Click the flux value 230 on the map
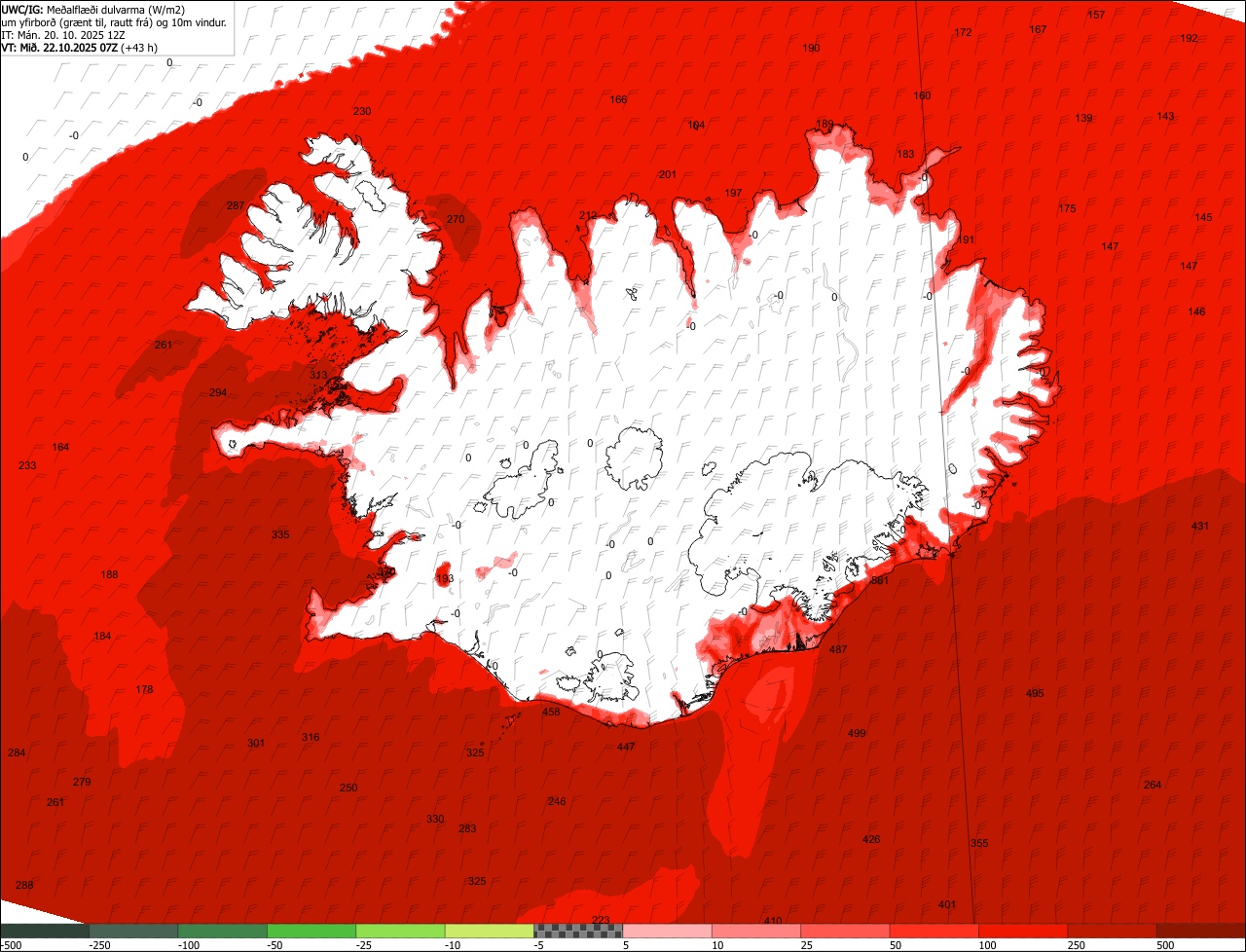This screenshot has height=952, width=1246. click(x=362, y=111)
